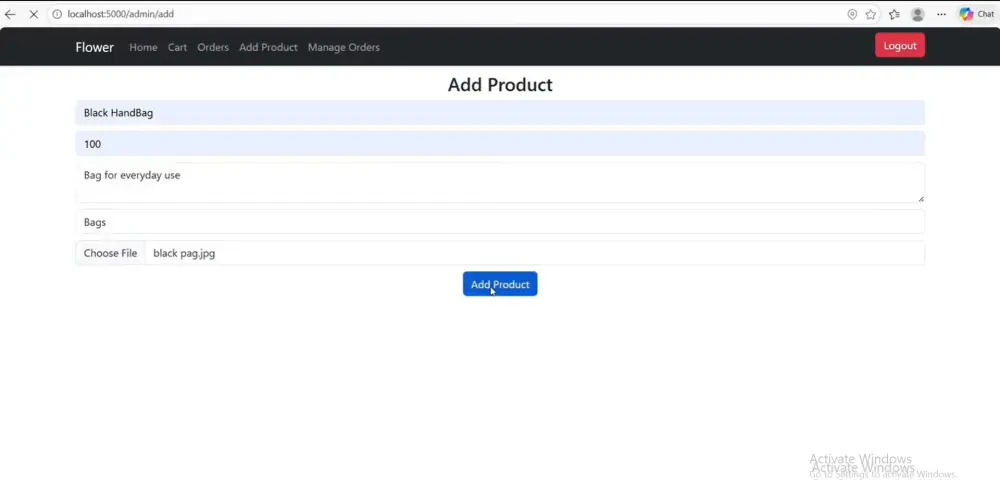Open Manage Orders nav link
Image resolution: width=1000 pixels, height=480 pixels.
(344, 47)
